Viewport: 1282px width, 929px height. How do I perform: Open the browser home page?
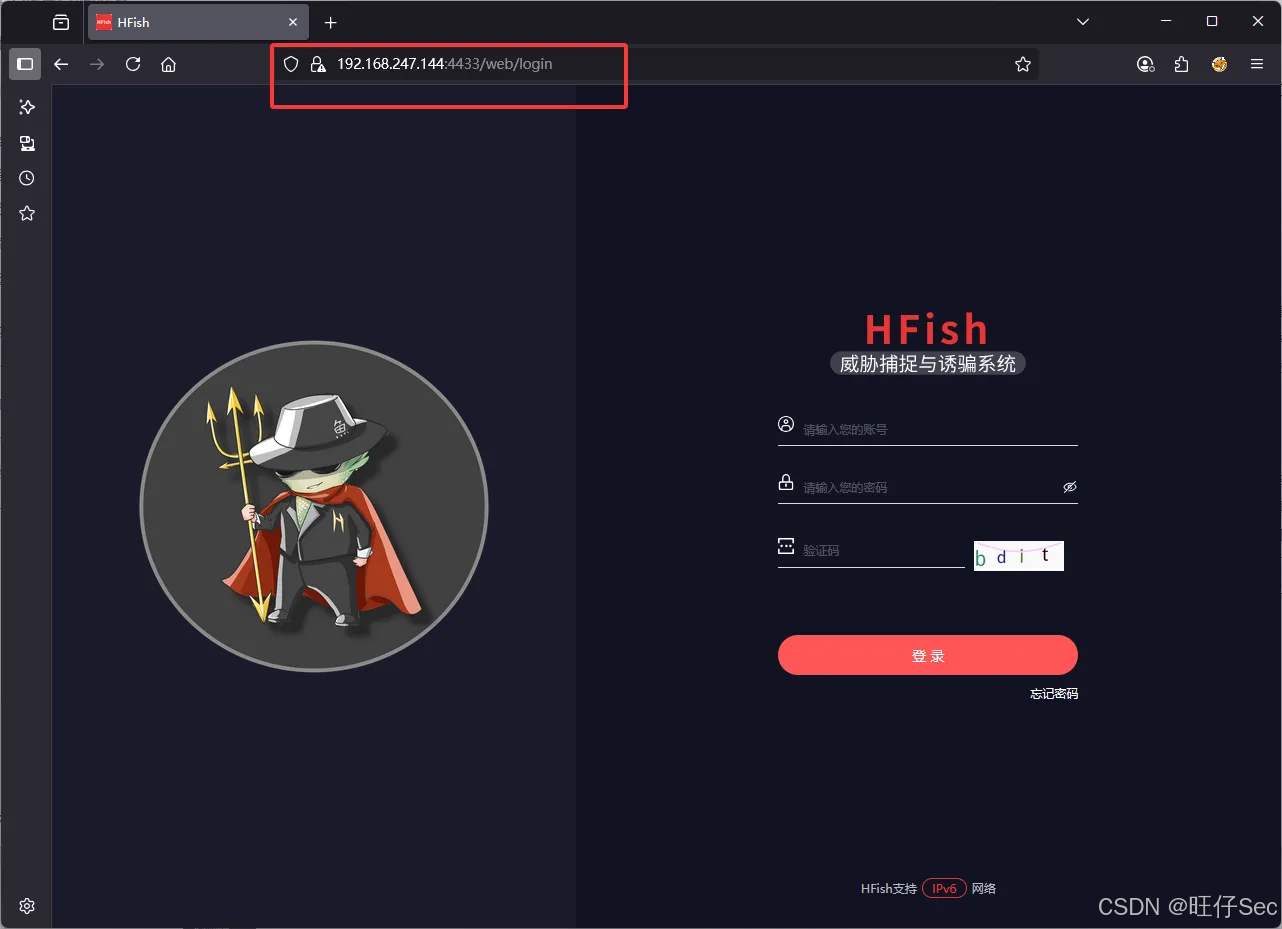tap(168, 64)
